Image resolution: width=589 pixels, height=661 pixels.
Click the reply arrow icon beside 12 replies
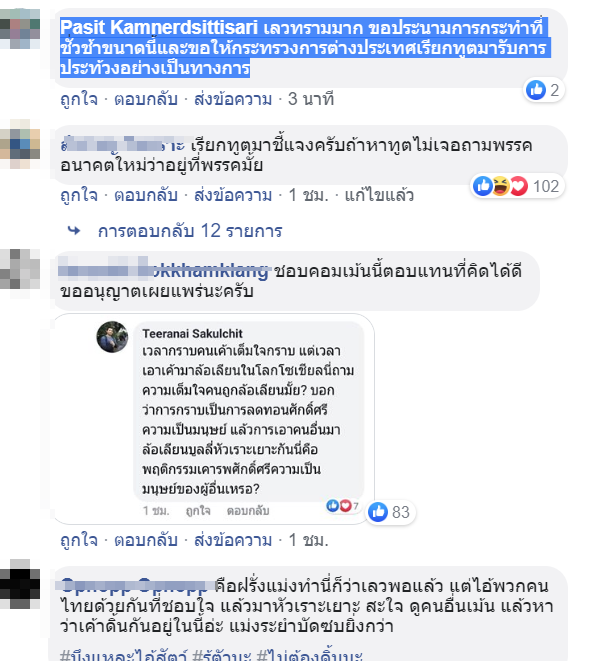point(74,231)
